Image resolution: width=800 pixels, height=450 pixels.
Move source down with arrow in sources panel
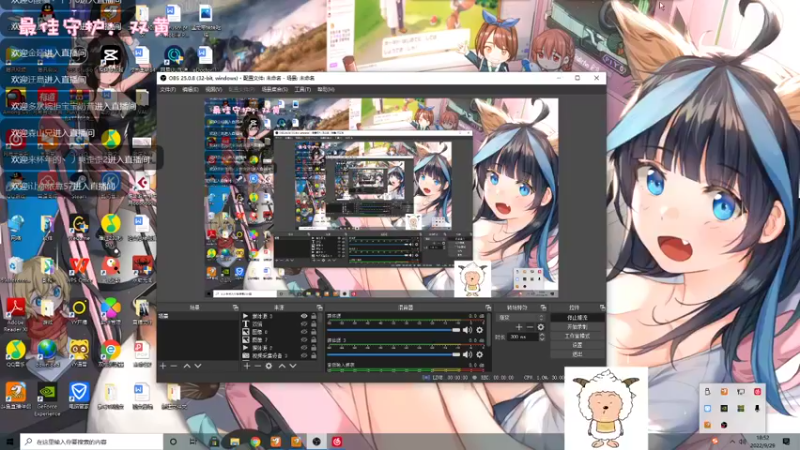tap(293, 366)
